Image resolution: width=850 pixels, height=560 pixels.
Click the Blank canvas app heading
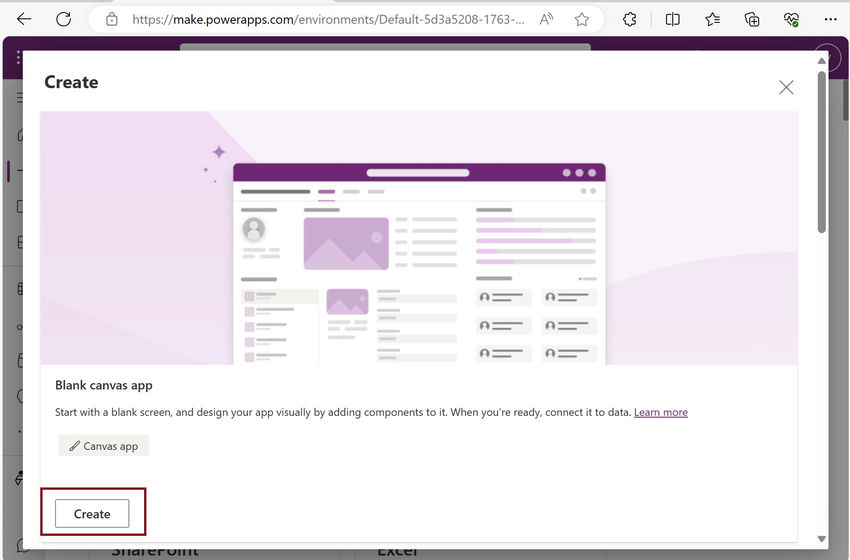point(104,385)
